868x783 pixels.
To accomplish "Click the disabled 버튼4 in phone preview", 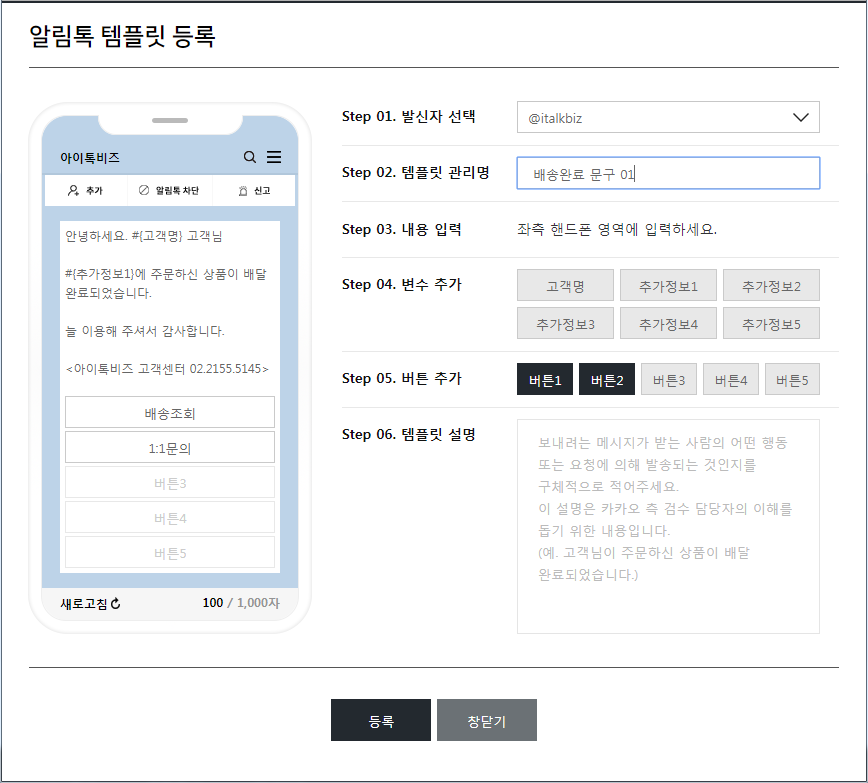I will pos(170,517).
